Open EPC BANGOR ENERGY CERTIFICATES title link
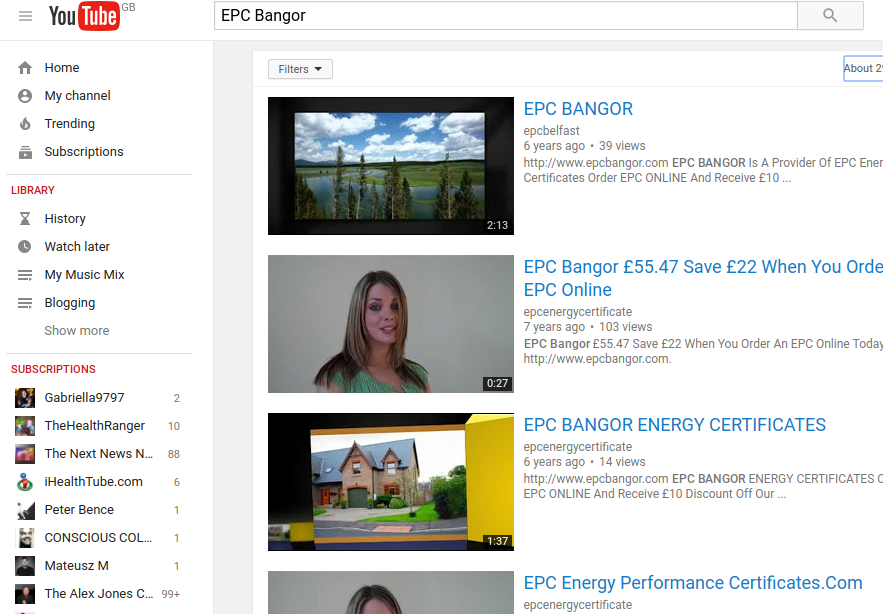Image resolution: width=883 pixels, height=614 pixels. [x=675, y=425]
